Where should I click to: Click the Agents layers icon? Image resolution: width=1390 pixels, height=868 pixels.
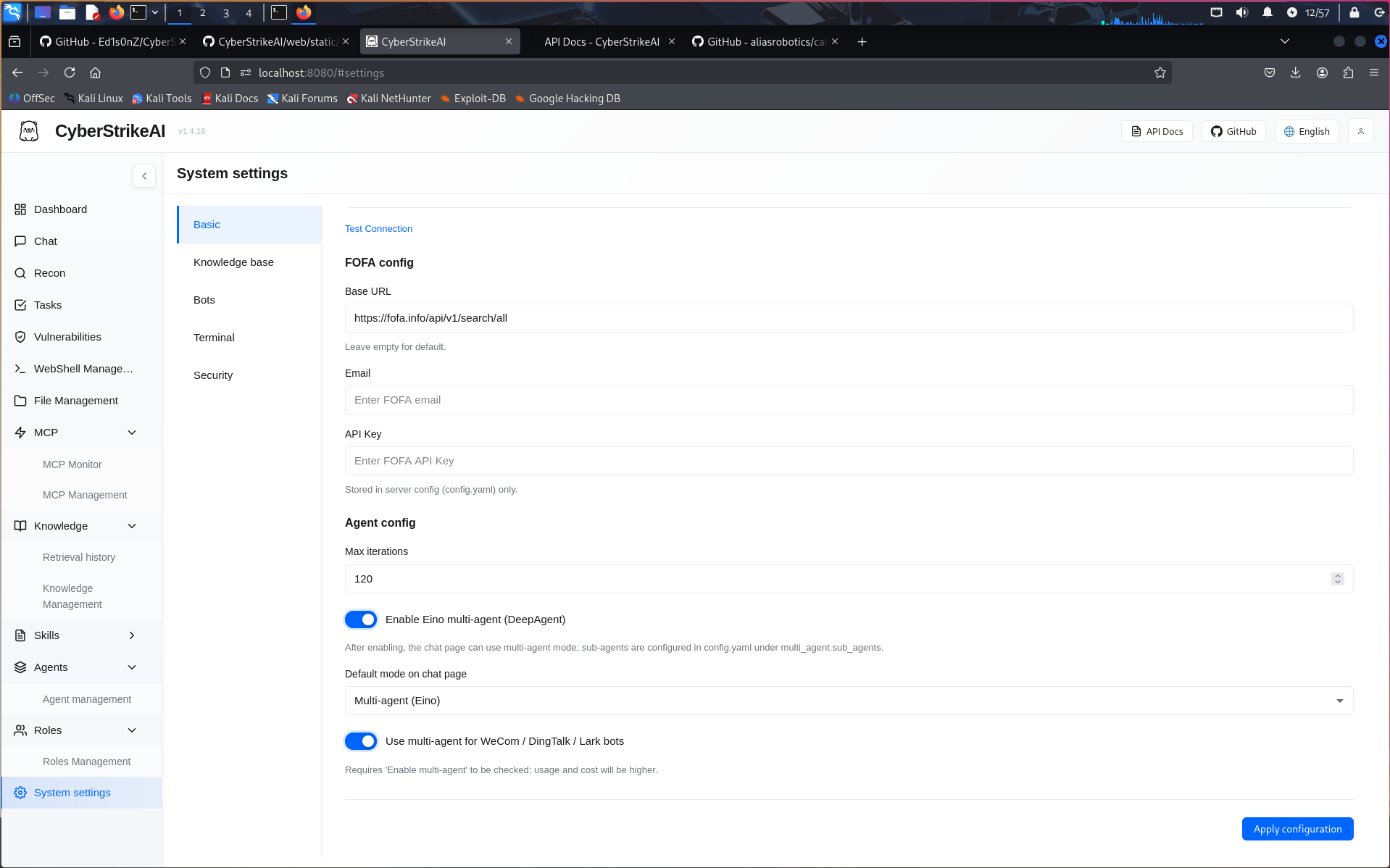coord(20,667)
